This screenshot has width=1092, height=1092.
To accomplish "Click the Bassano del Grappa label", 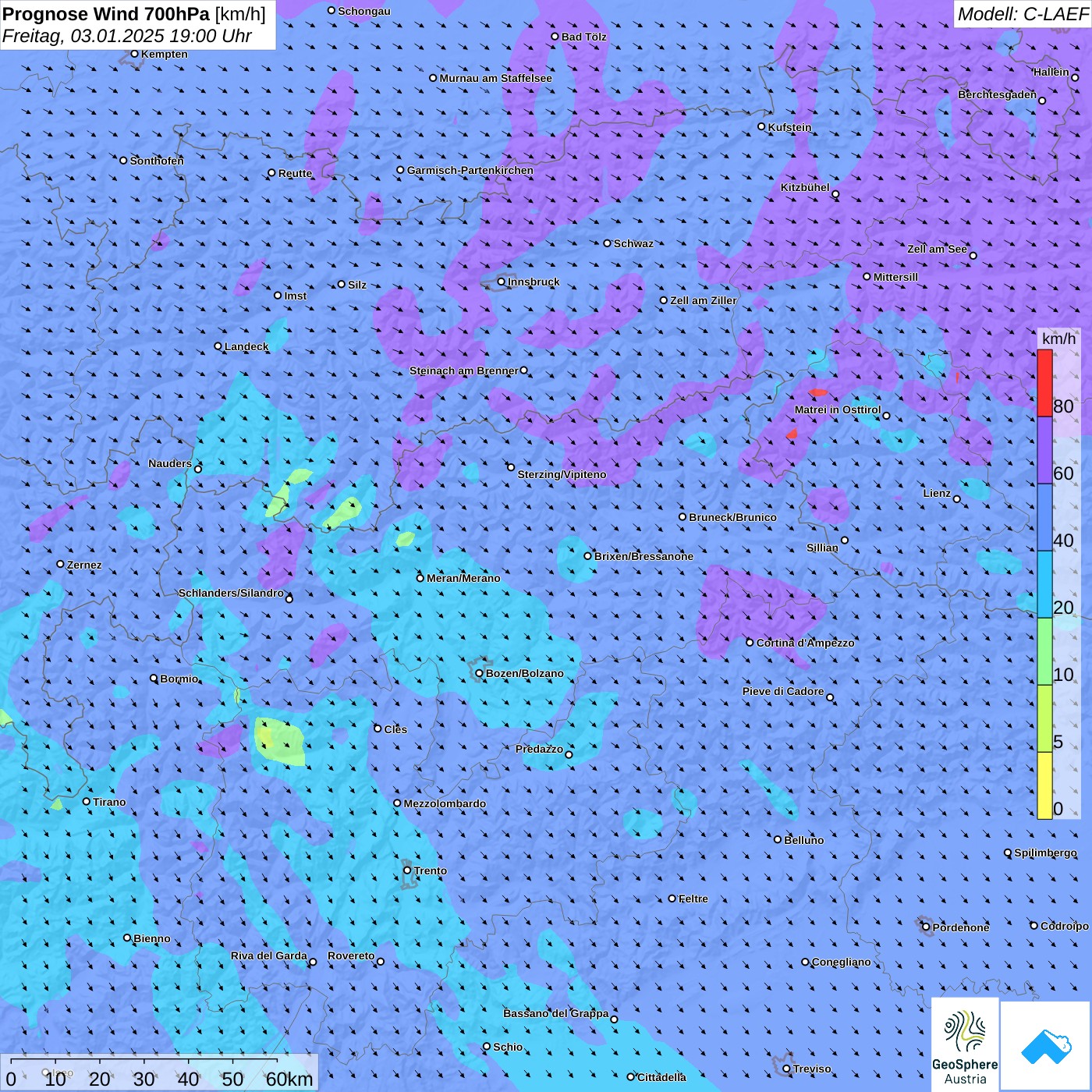I will coord(556,1013).
